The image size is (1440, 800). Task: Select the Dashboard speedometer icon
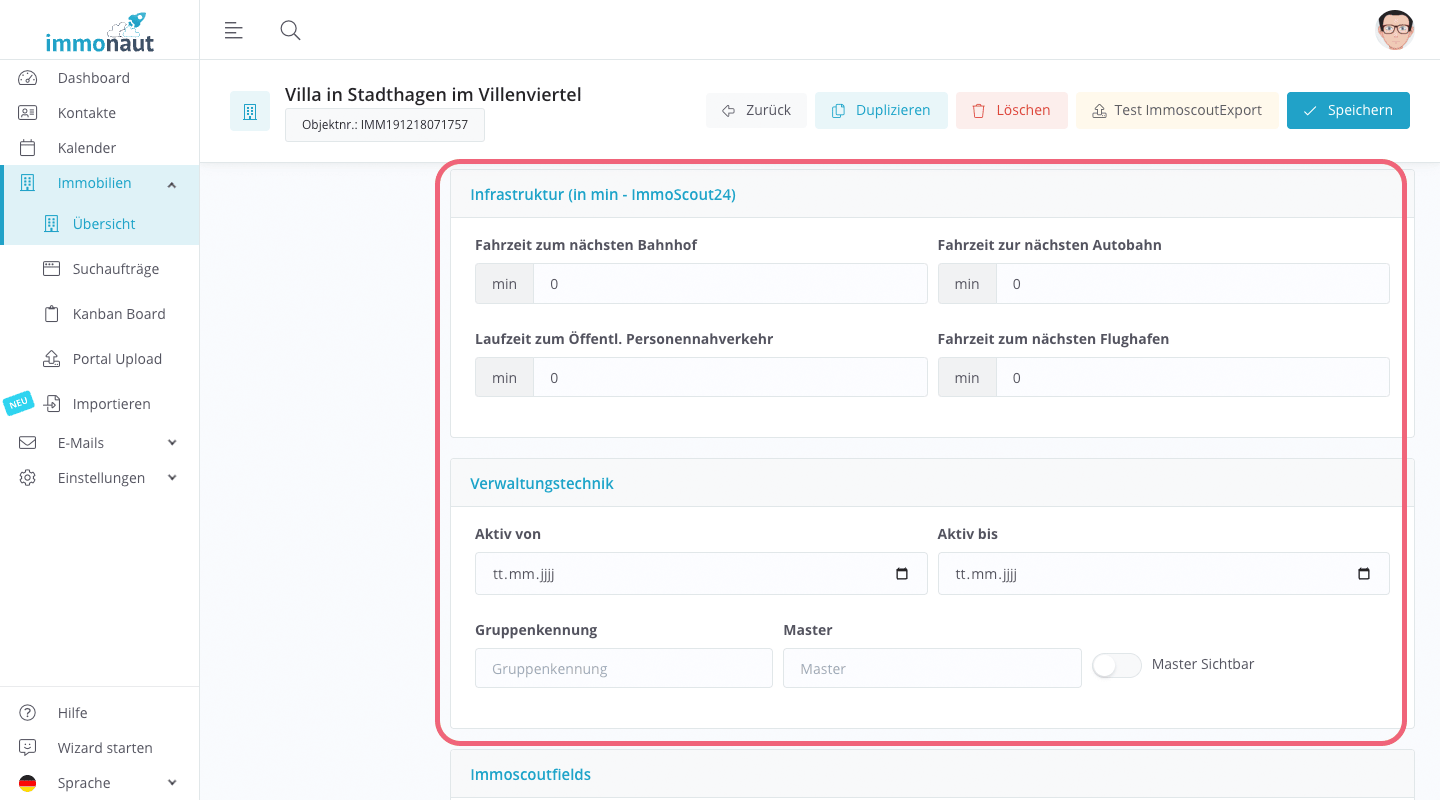(x=27, y=77)
